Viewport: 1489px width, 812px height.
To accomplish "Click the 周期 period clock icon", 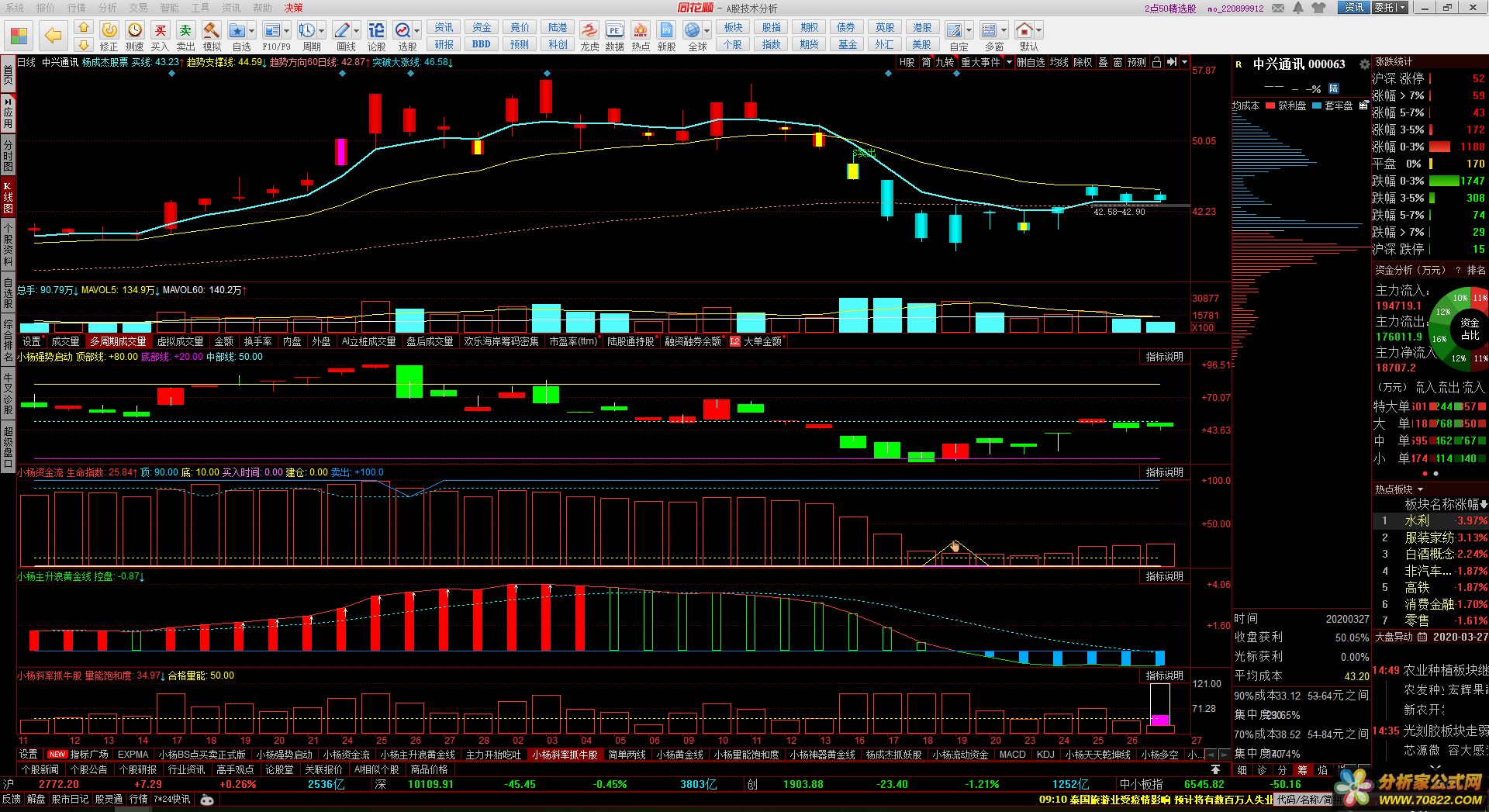I will (307, 30).
